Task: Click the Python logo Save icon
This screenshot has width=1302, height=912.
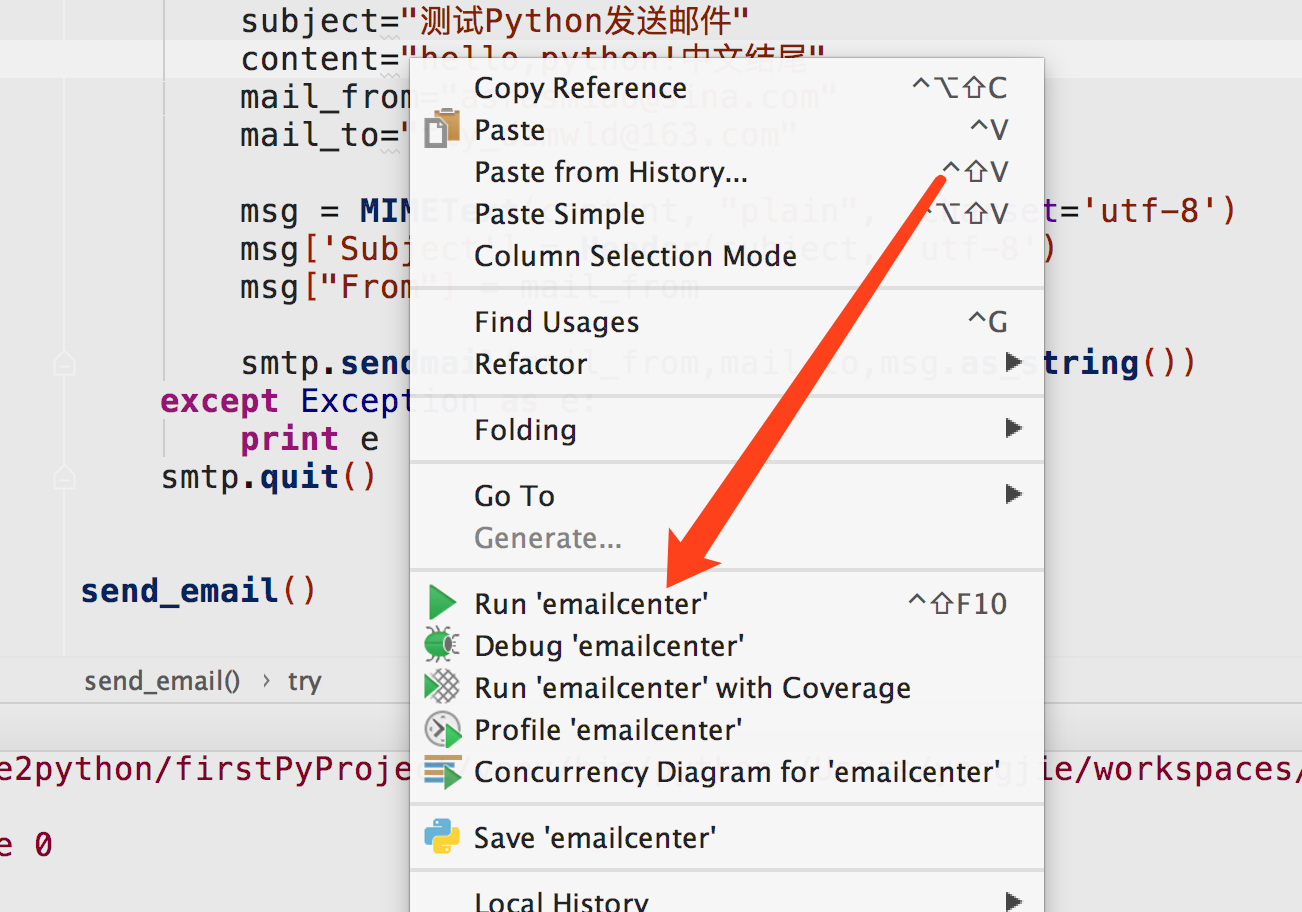Action: pos(441,837)
